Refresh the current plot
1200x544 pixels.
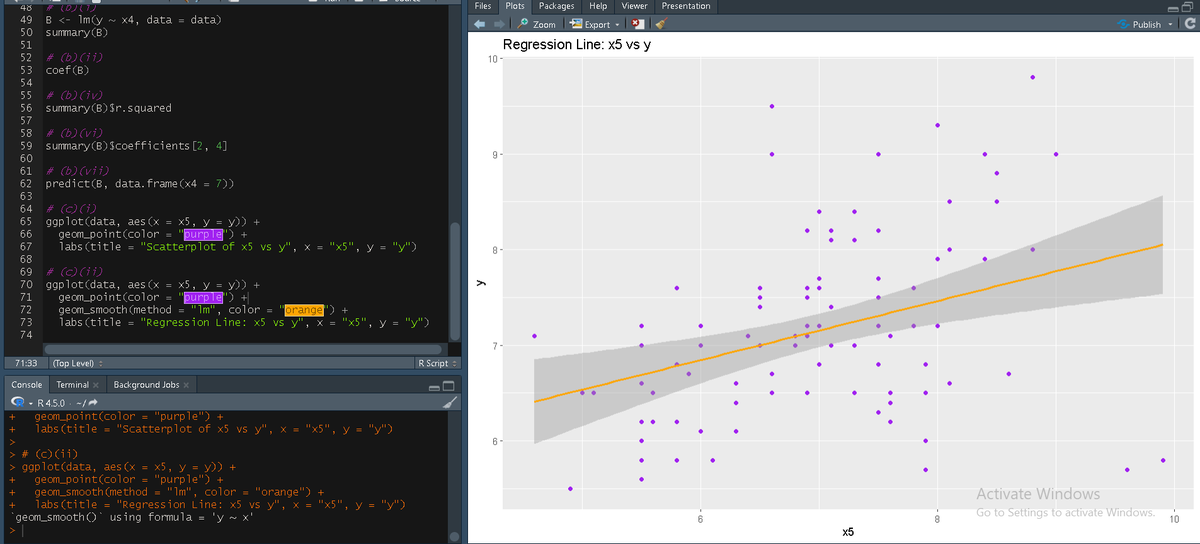point(1188,24)
